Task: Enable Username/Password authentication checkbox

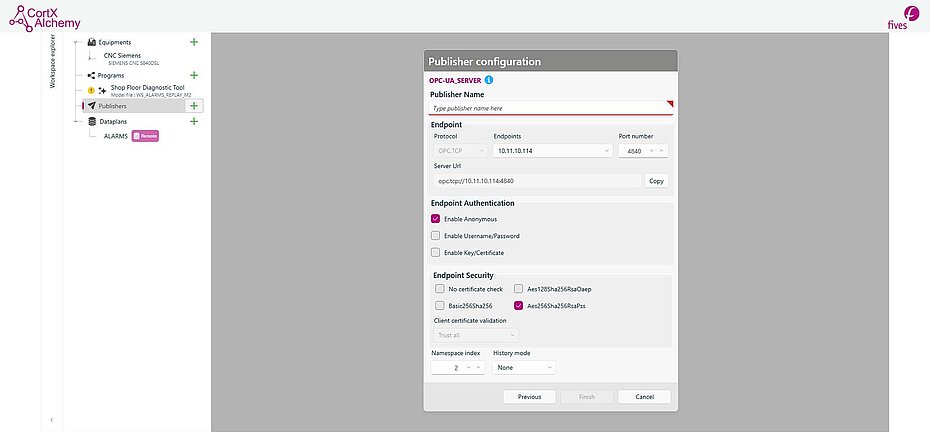Action: pyautogui.click(x=436, y=236)
